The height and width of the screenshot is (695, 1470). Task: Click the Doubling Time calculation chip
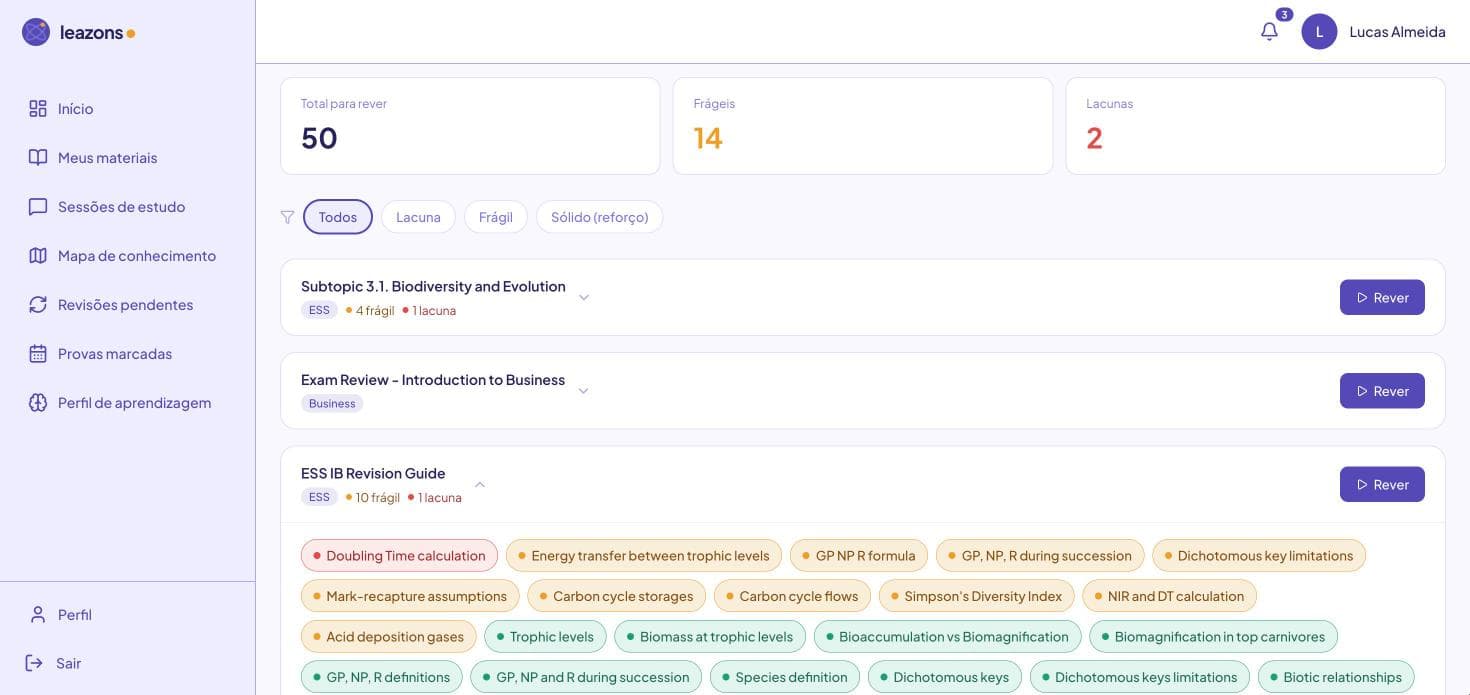coord(399,556)
